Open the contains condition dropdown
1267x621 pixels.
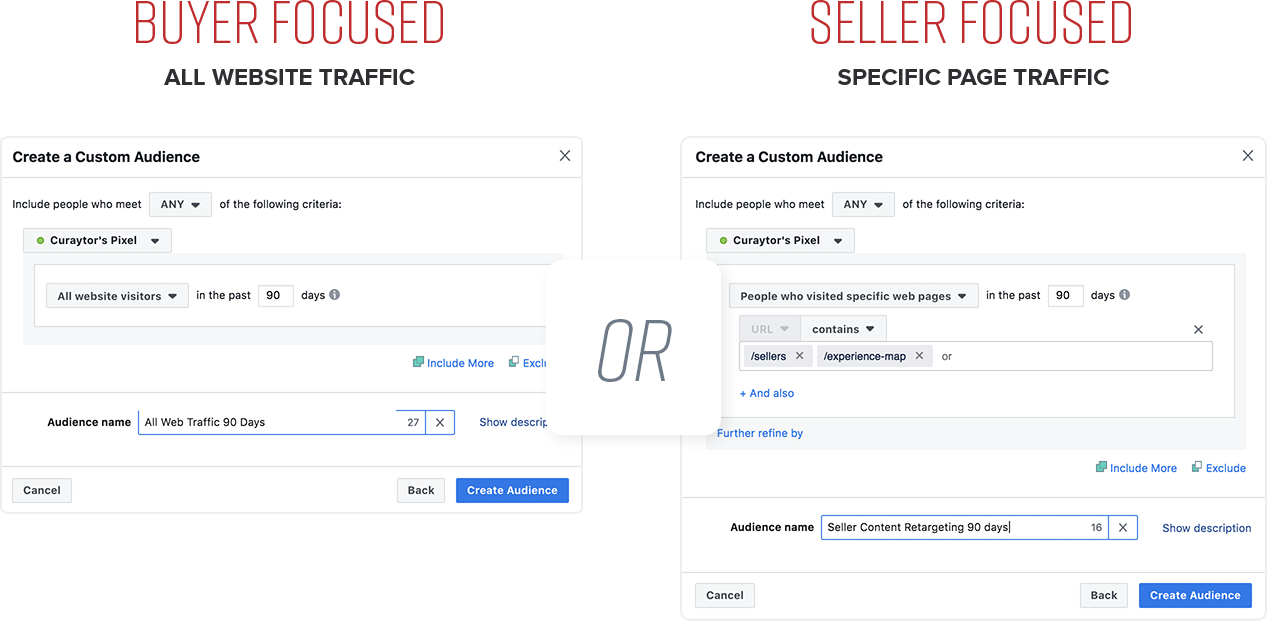(843, 329)
